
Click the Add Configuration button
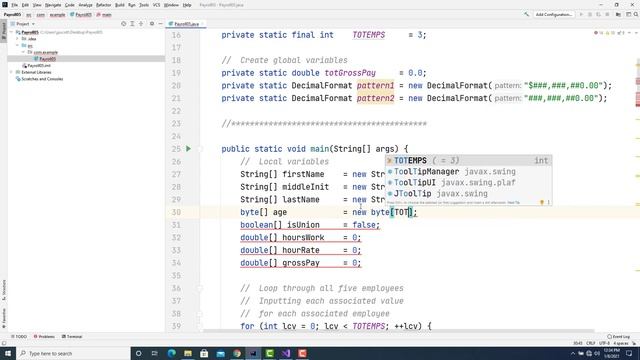[553, 14]
